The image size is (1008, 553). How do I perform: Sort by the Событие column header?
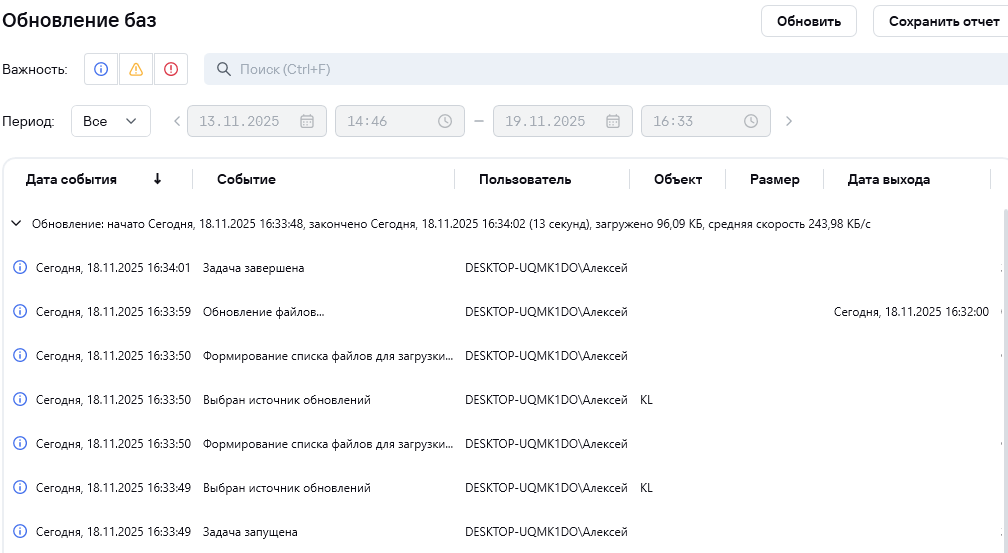click(246, 179)
